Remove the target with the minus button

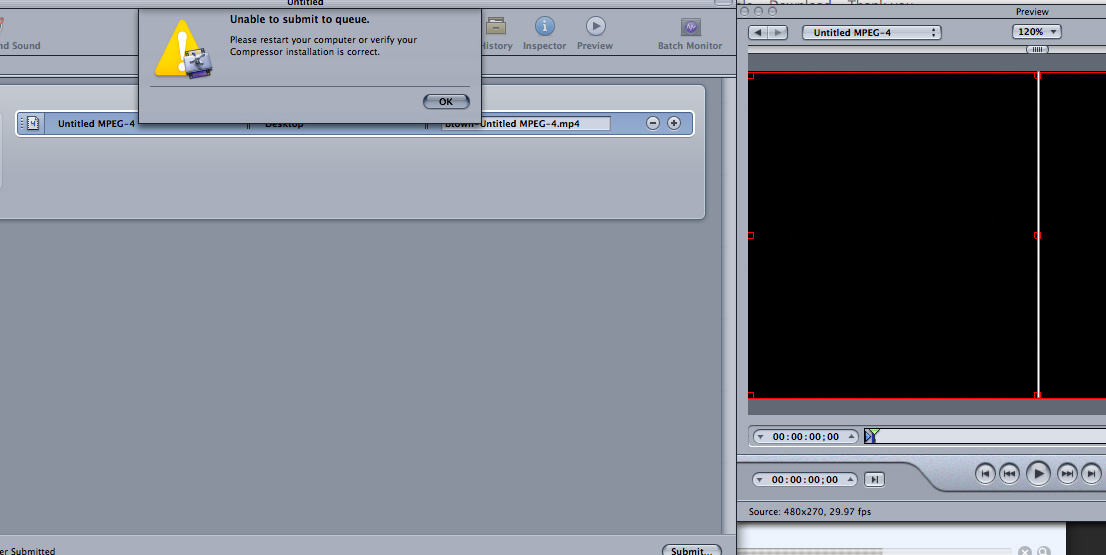653,123
